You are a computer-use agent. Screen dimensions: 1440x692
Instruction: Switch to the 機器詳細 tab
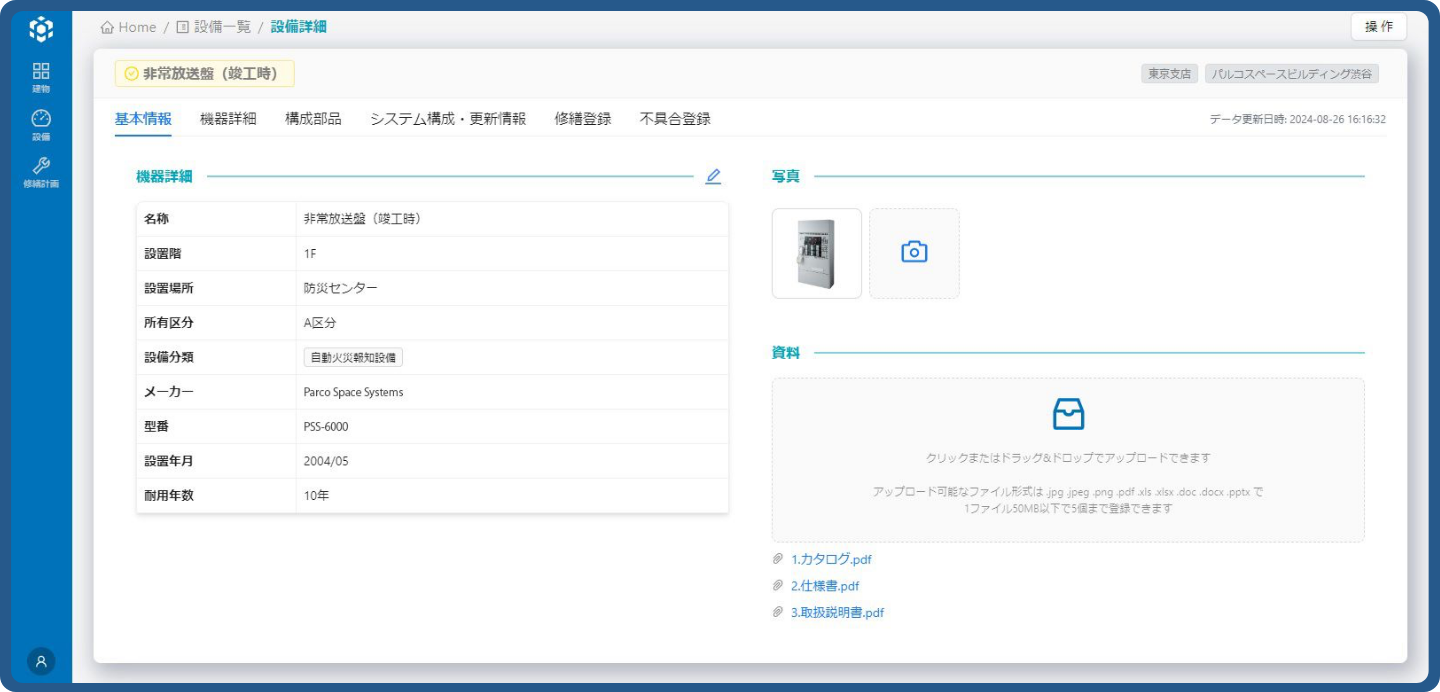point(230,118)
